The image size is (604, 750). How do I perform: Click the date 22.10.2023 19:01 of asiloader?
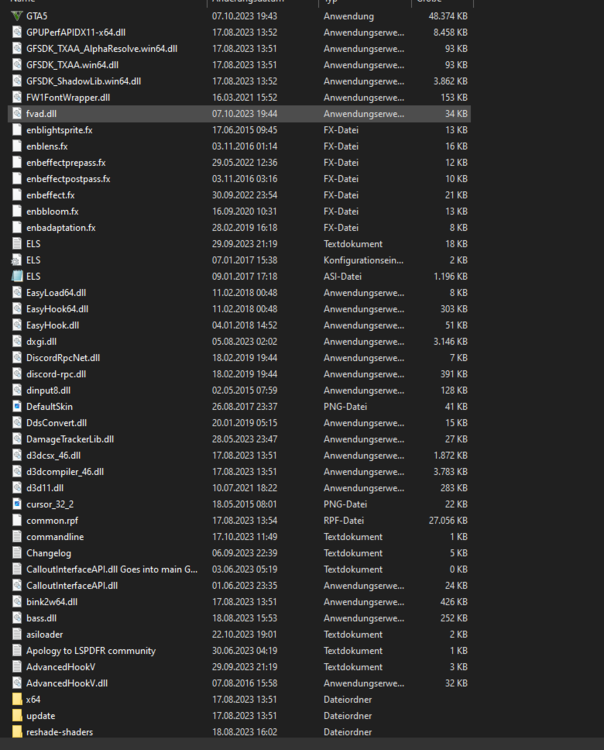click(244, 634)
